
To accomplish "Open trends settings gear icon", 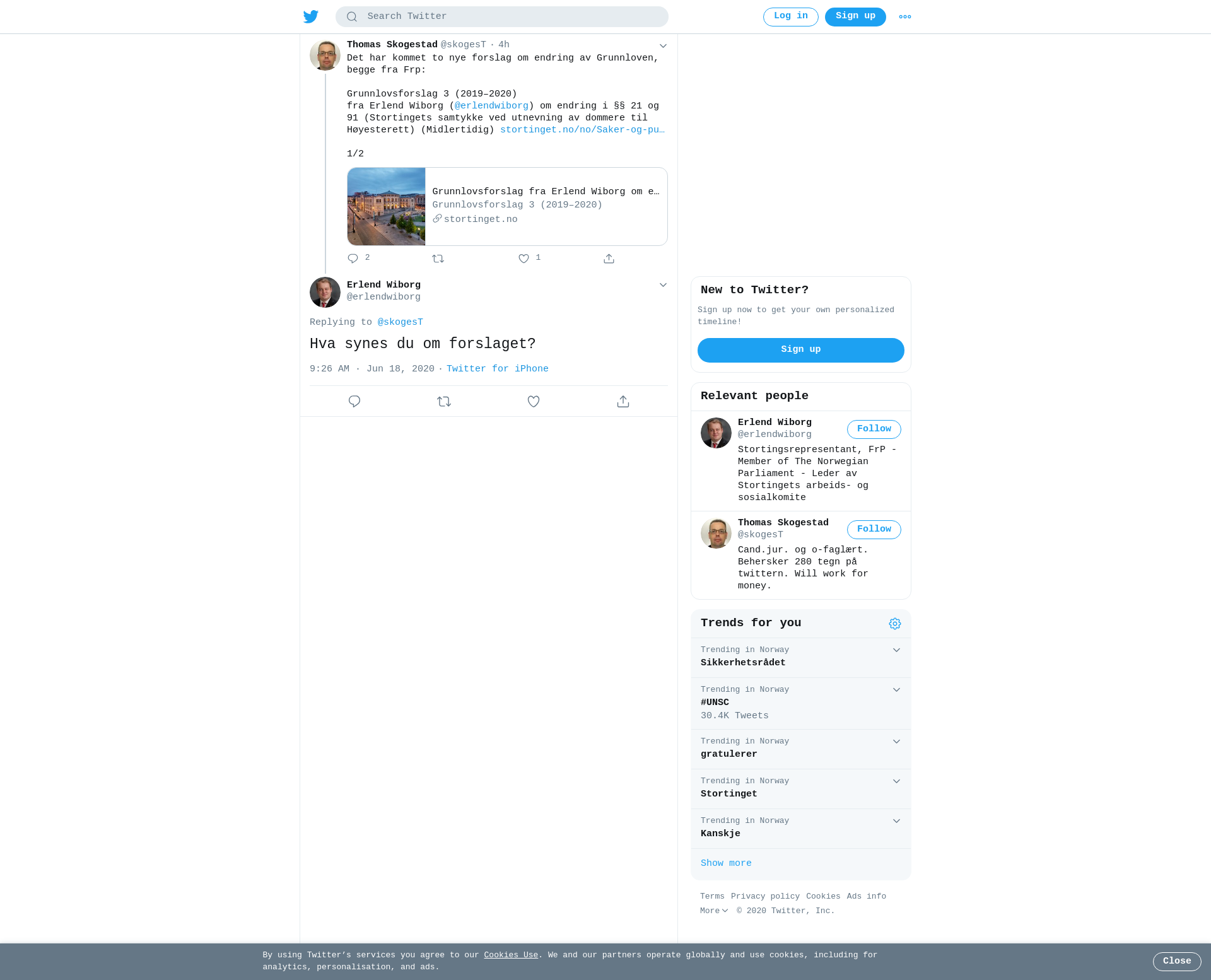I will pyautogui.click(x=895, y=624).
